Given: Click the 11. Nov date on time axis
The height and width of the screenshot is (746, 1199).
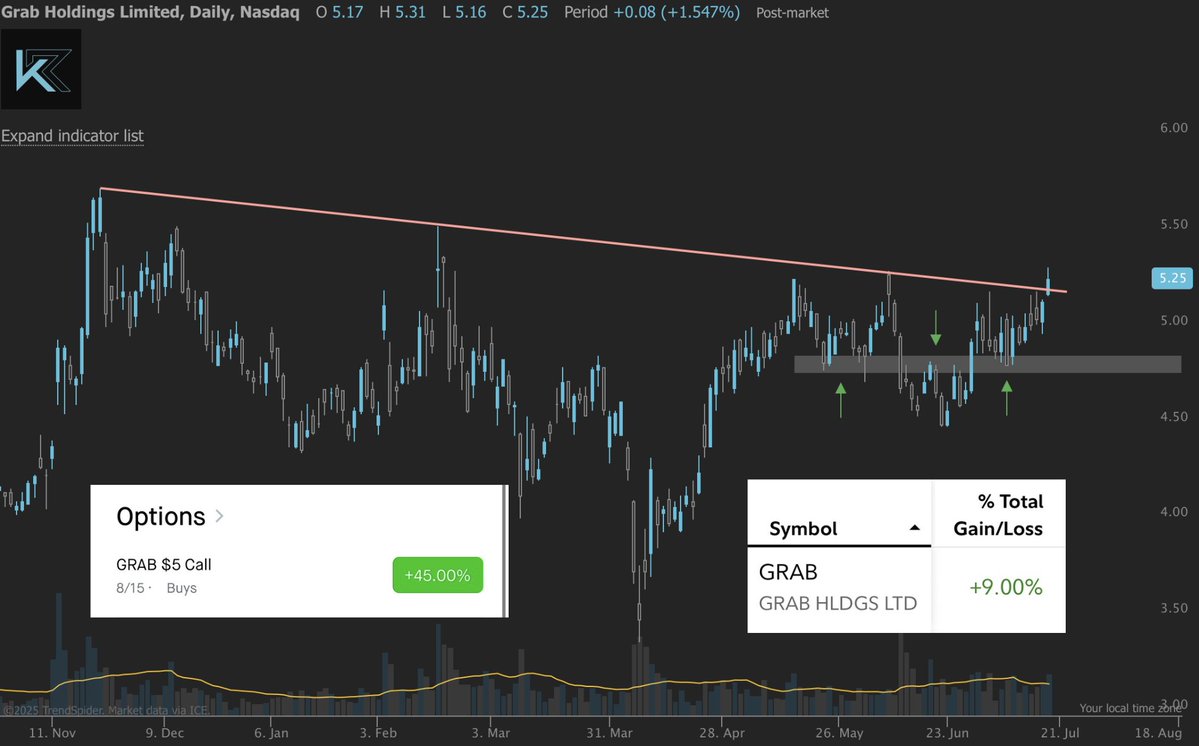Looking at the screenshot, I should tap(52, 732).
